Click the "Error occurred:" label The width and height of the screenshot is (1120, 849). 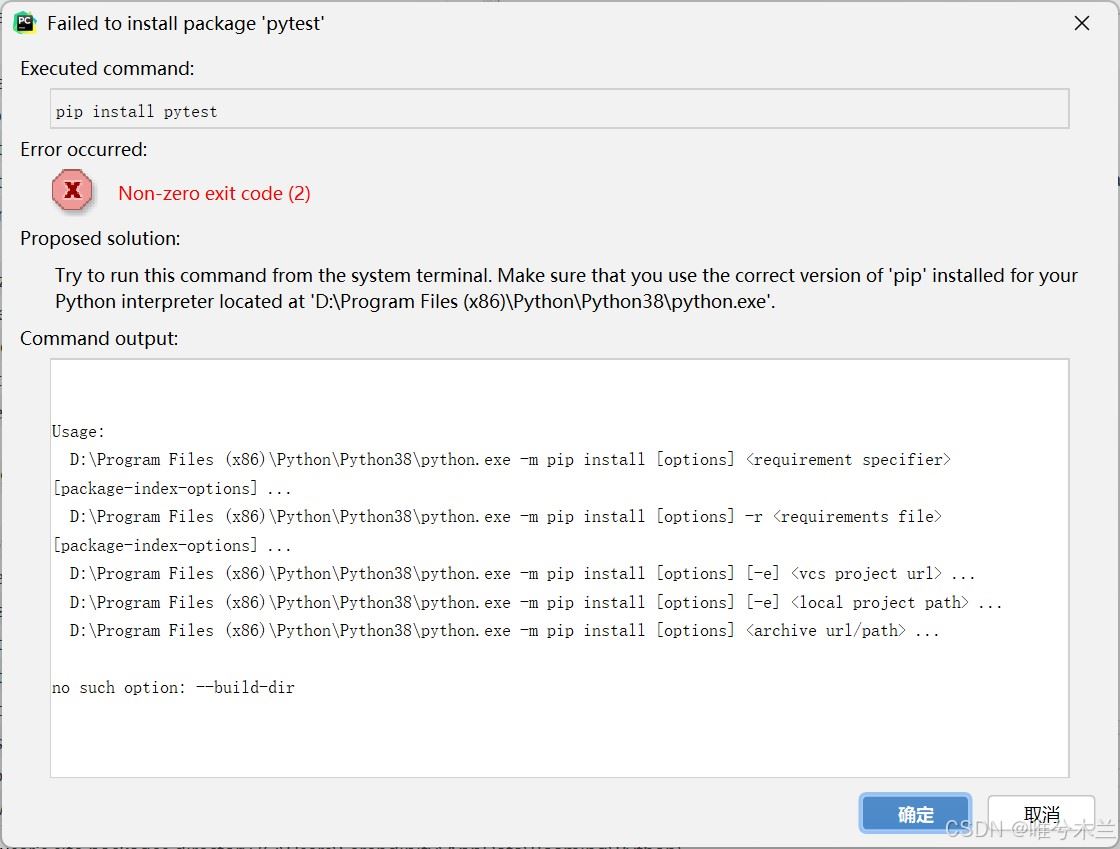[x=84, y=150]
